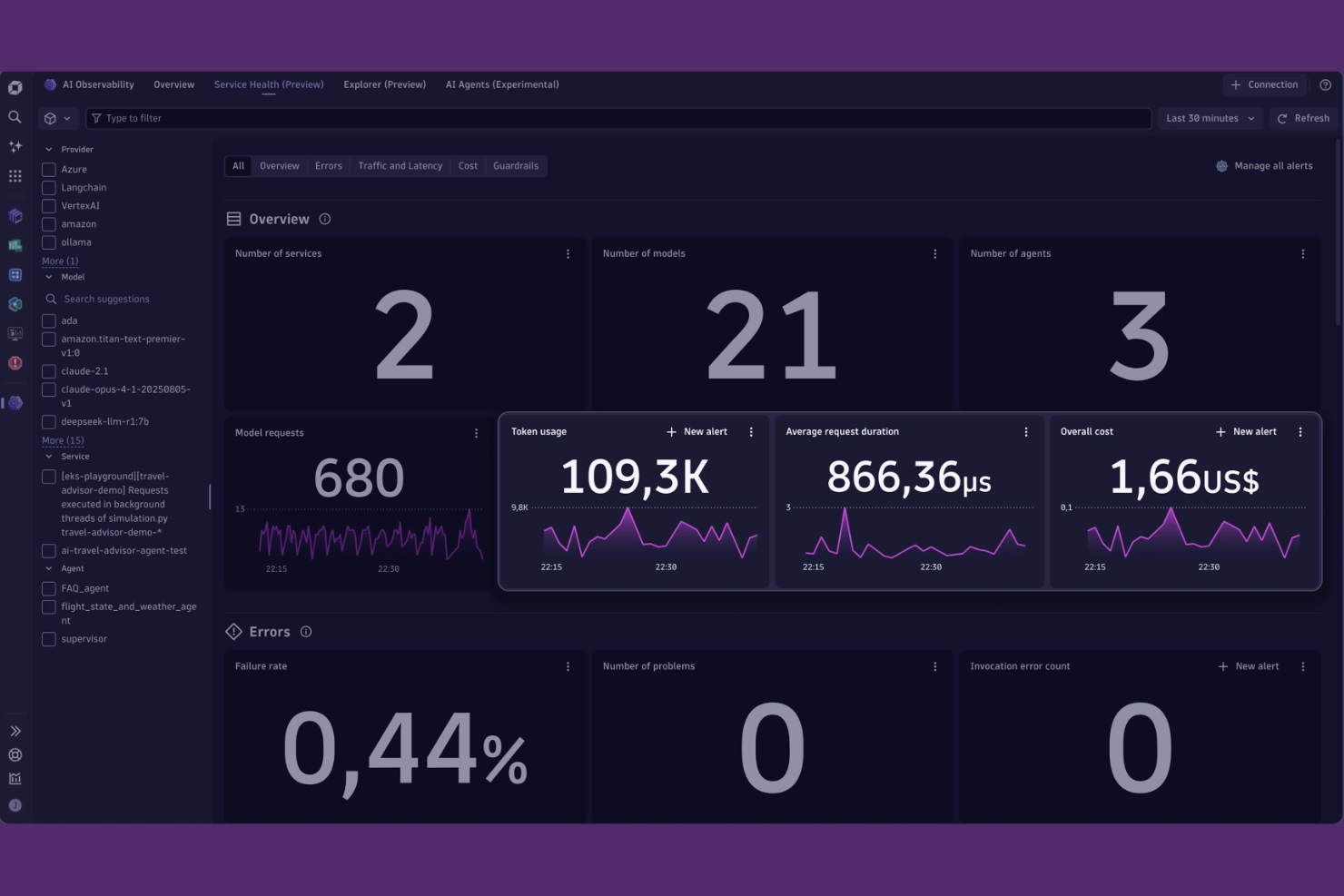
Task: Open the apps grid launcher icon
Action: [15, 176]
